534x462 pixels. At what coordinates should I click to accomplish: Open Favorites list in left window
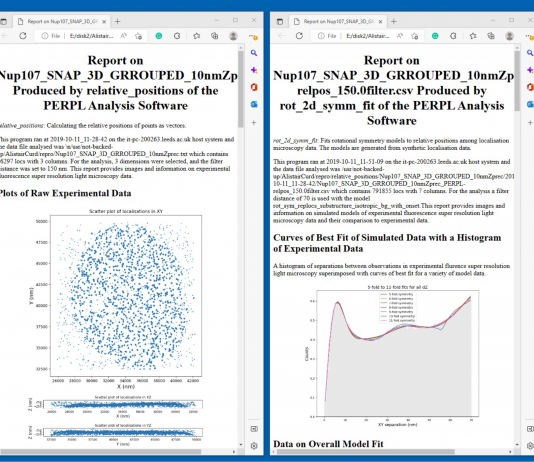pyautogui.click(x=197, y=36)
